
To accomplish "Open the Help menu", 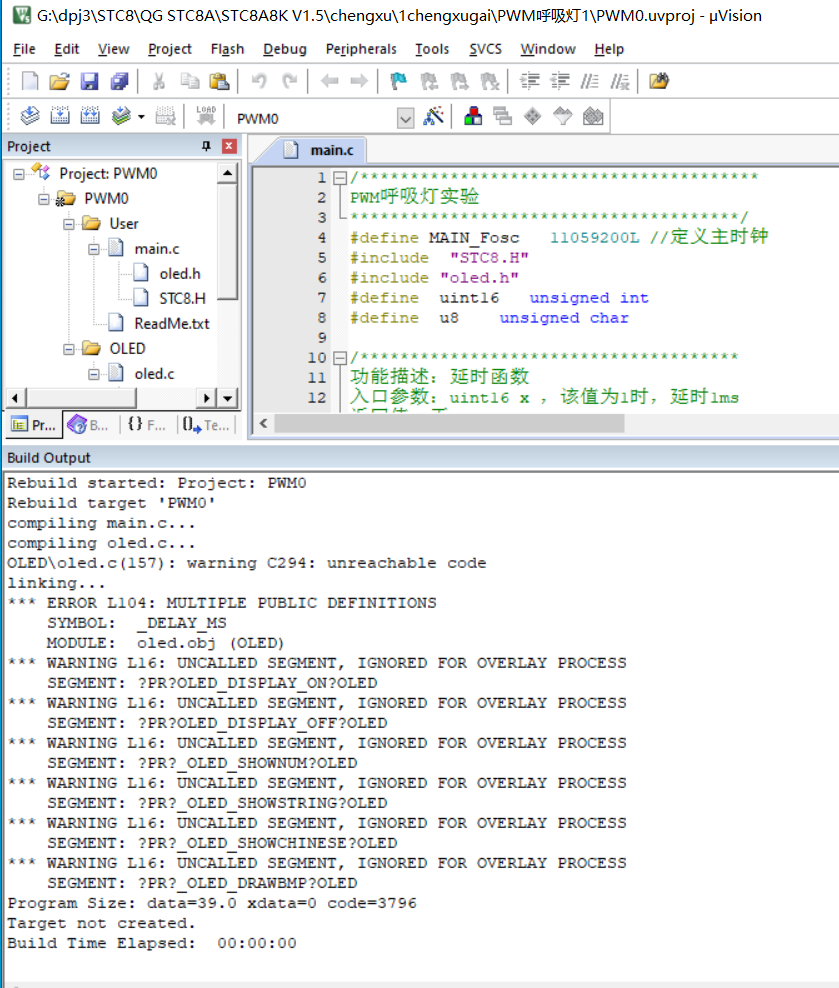I will click(x=608, y=49).
